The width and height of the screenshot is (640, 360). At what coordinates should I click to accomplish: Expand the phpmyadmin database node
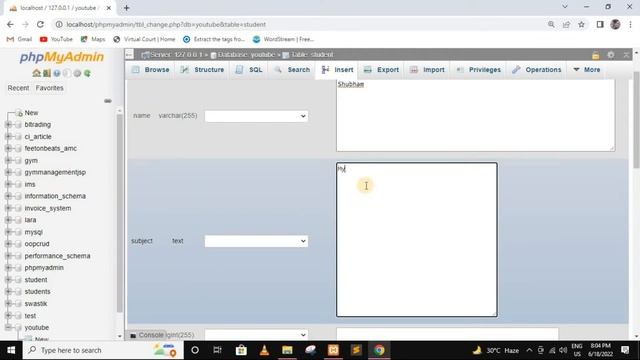click(x=8, y=268)
